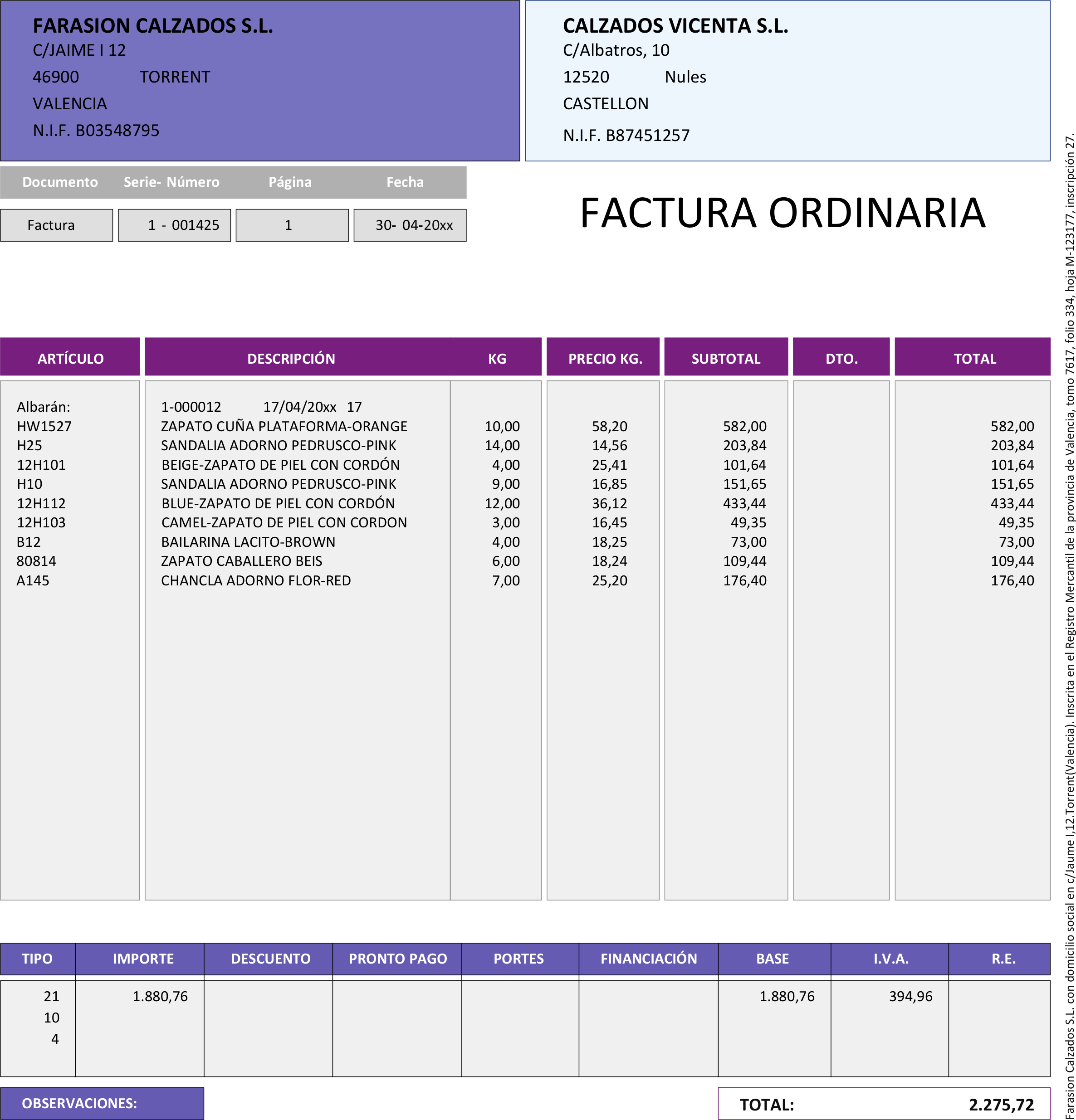Click the CHANCLA ADORNO FLOR-RED row
The width and height of the screenshot is (1076, 1120).
(x=255, y=580)
